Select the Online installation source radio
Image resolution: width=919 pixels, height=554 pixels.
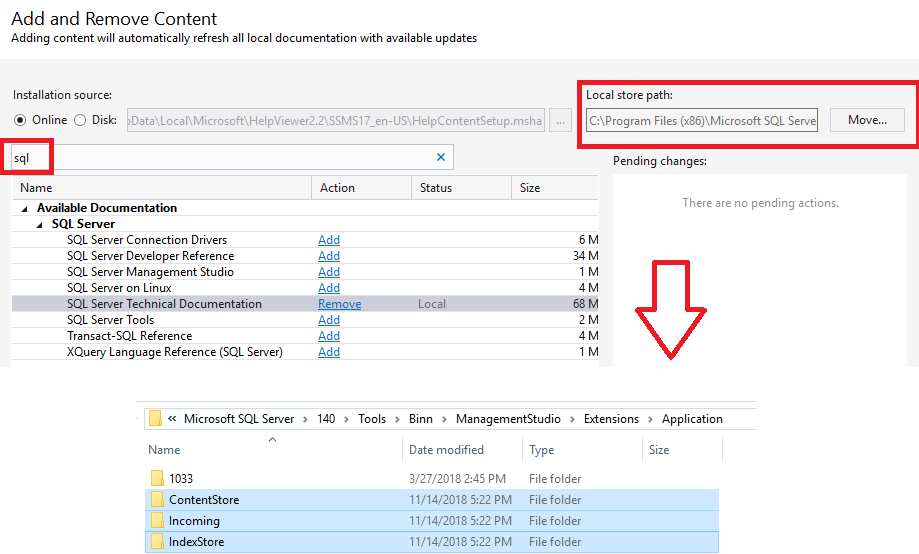coord(21,120)
